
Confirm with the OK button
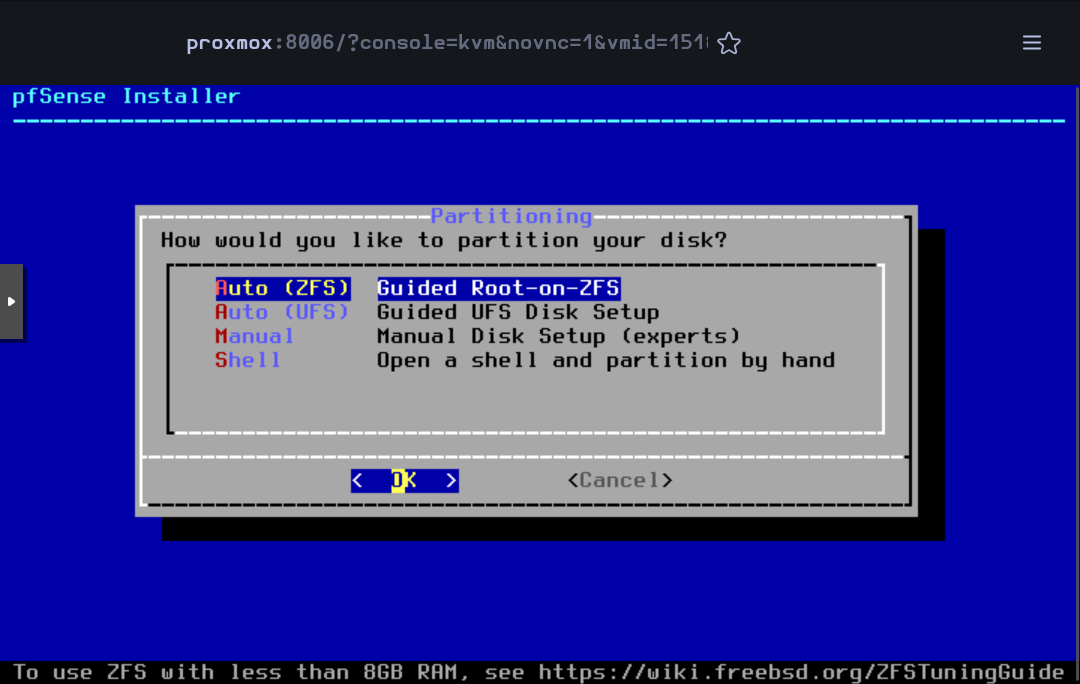coord(404,480)
